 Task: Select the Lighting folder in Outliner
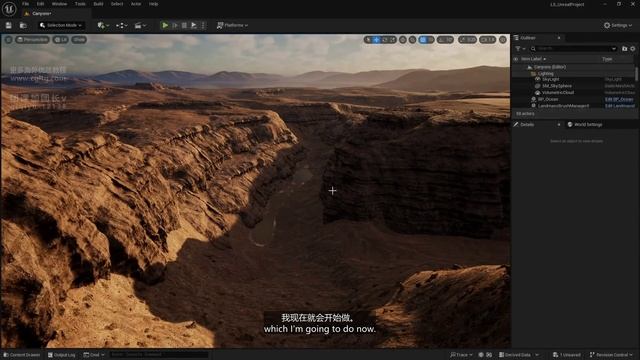point(573,73)
